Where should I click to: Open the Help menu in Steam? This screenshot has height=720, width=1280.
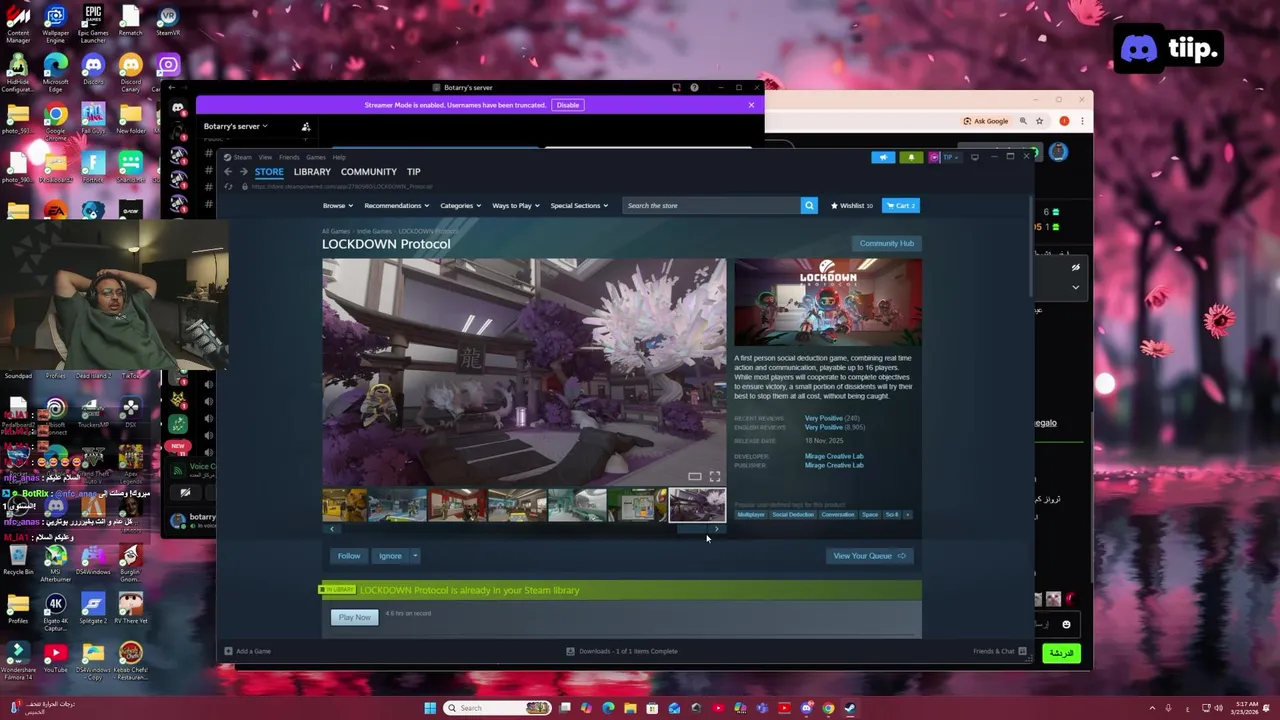click(339, 157)
